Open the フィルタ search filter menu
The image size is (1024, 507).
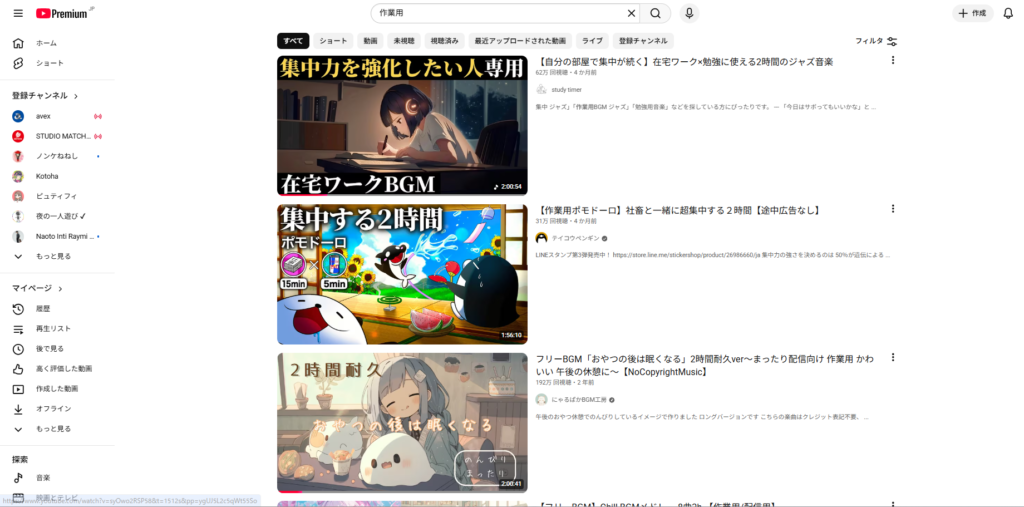876,41
